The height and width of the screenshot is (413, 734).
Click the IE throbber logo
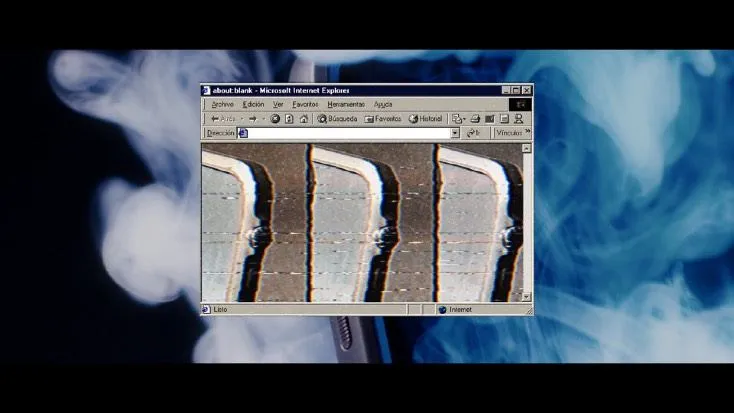click(521, 104)
